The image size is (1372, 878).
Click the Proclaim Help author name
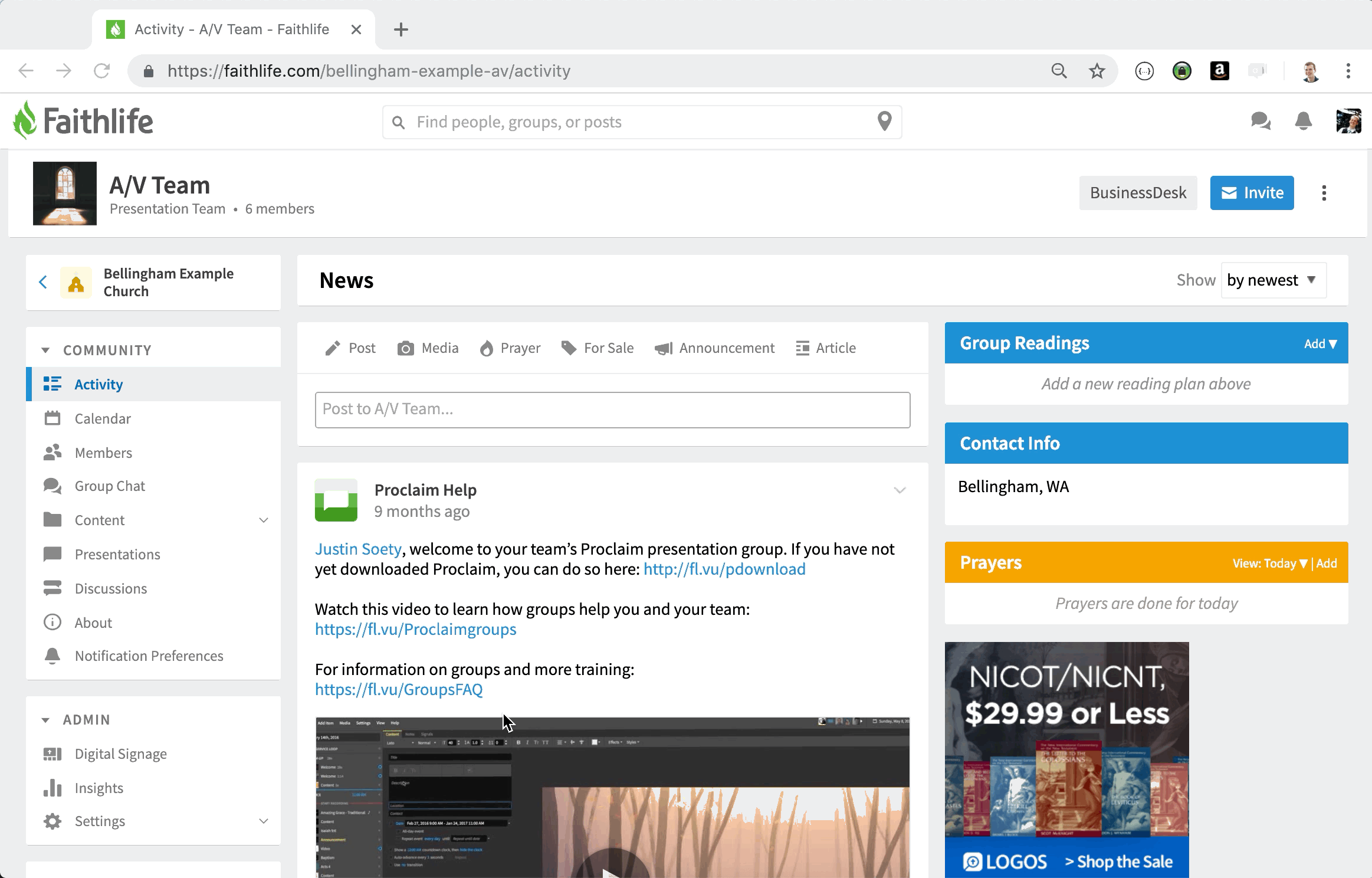pos(425,490)
